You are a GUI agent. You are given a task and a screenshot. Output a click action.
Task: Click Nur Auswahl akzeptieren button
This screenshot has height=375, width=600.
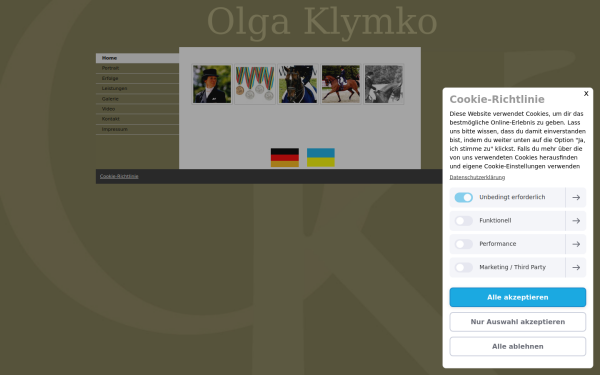[517, 322]
